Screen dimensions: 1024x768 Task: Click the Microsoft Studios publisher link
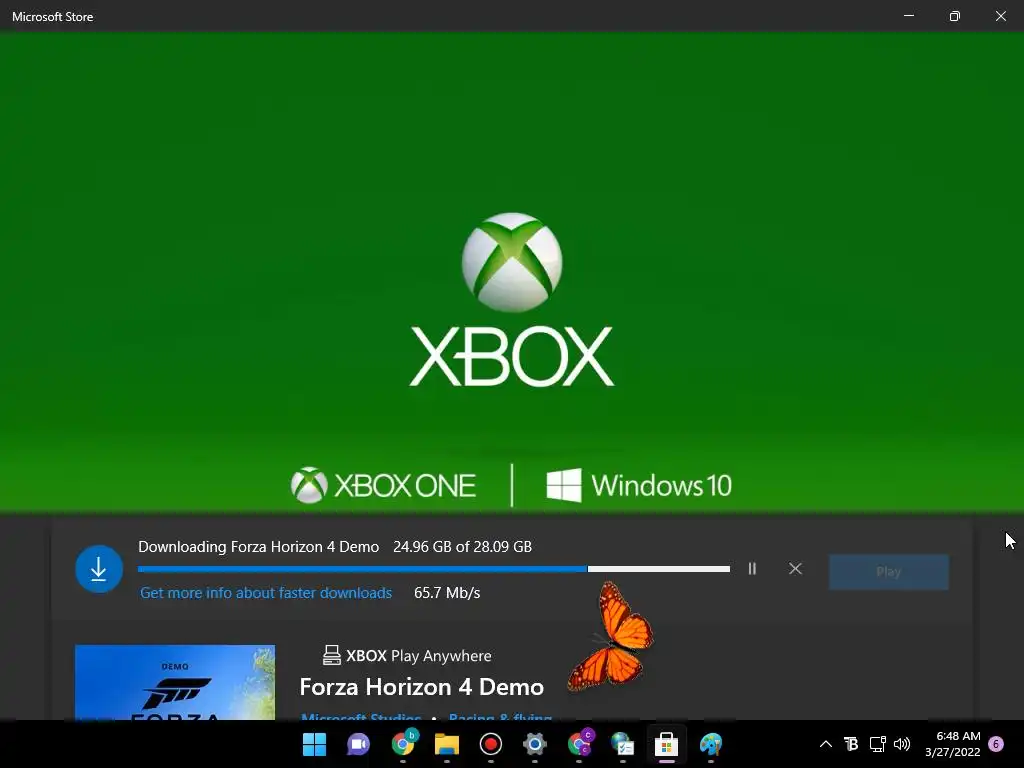[x=360, y=717]
